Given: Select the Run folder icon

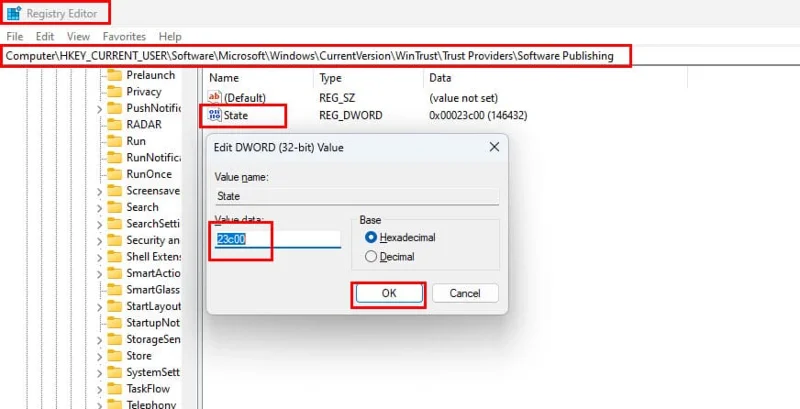Looking at the screenshot, I should tap(115, 141).
